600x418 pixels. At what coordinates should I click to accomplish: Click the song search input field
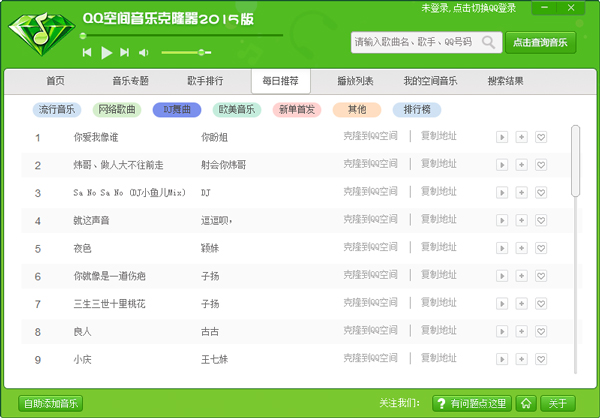(415, 42)
